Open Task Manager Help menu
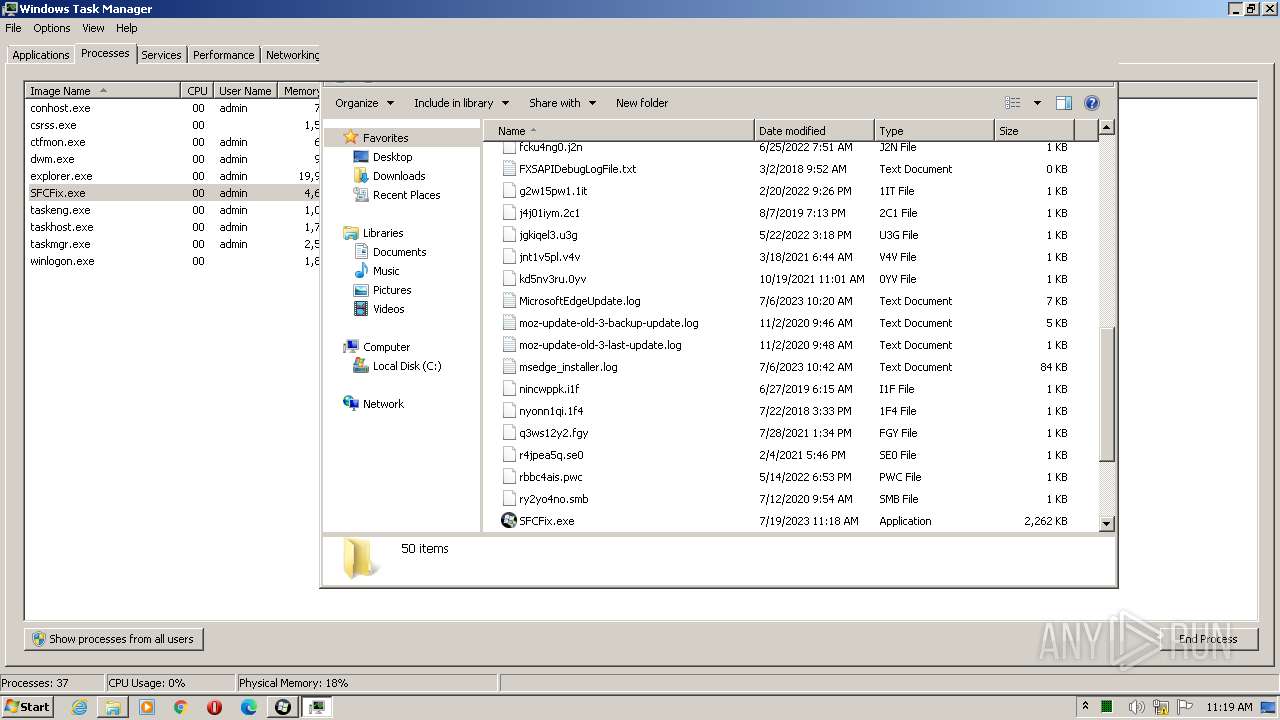1280x720 pixels. tap(127, 28)
